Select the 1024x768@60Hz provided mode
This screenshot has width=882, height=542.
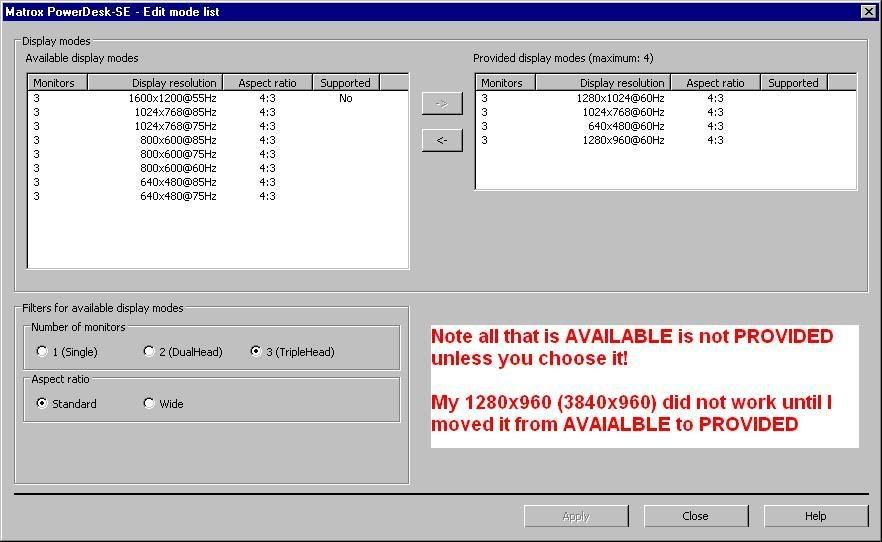tap(666, 112)
